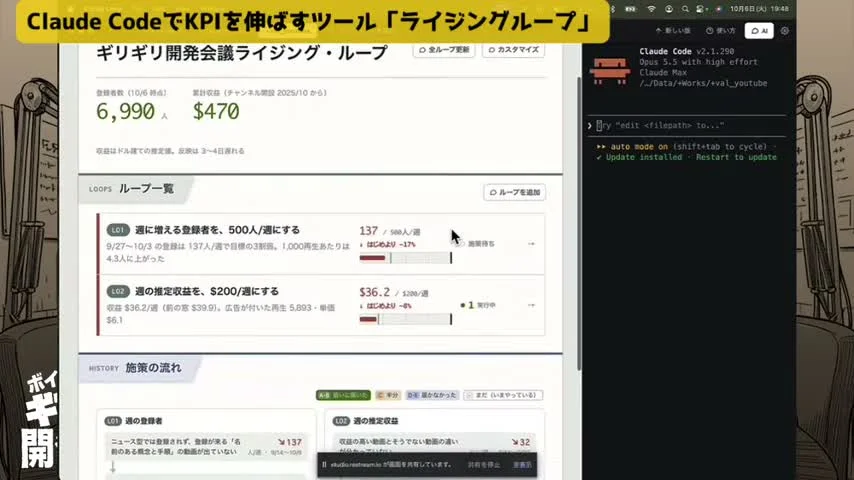The width and height of the screenshot is (854, 480).
Task: Open the battery menu bar icon
Action: pos(631,9)
